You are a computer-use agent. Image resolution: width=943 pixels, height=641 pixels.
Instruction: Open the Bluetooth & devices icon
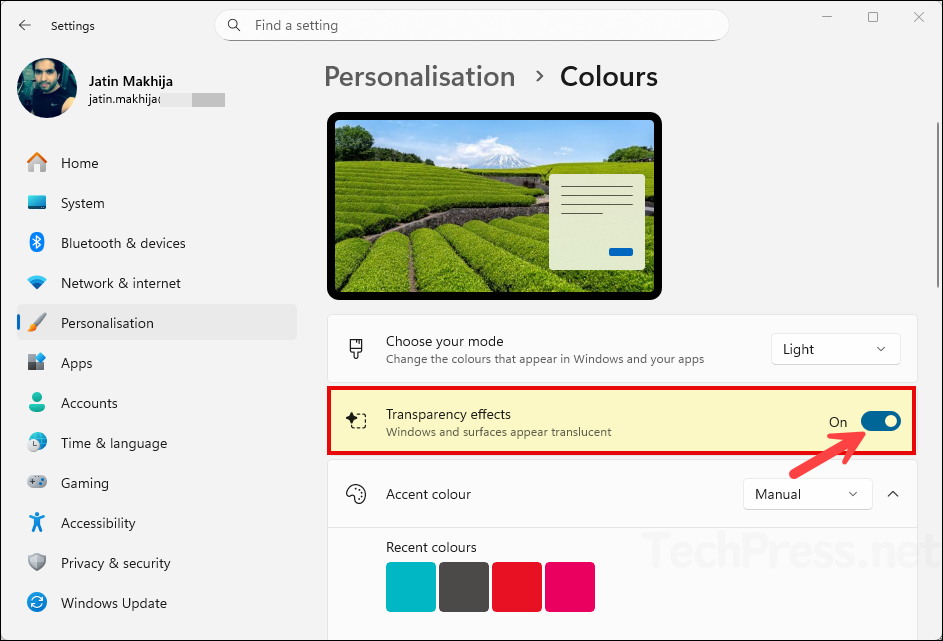tap(37, 243)
